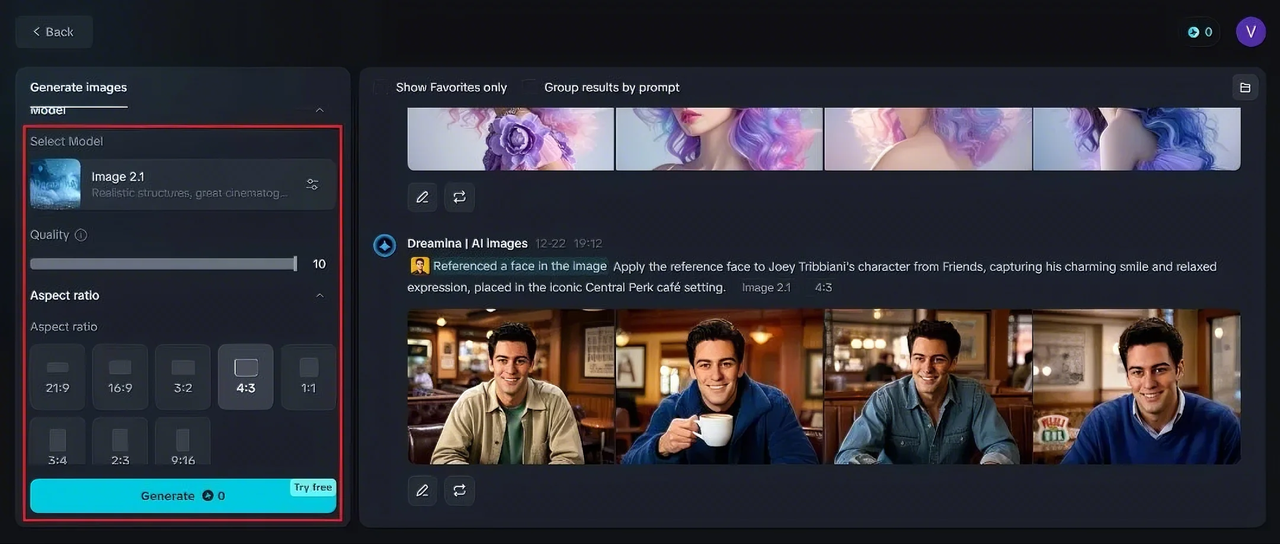Edit prompt of purple hair results
This screenshot has height=544, width=1280.
pyautogui.click(x=422, y=197)
